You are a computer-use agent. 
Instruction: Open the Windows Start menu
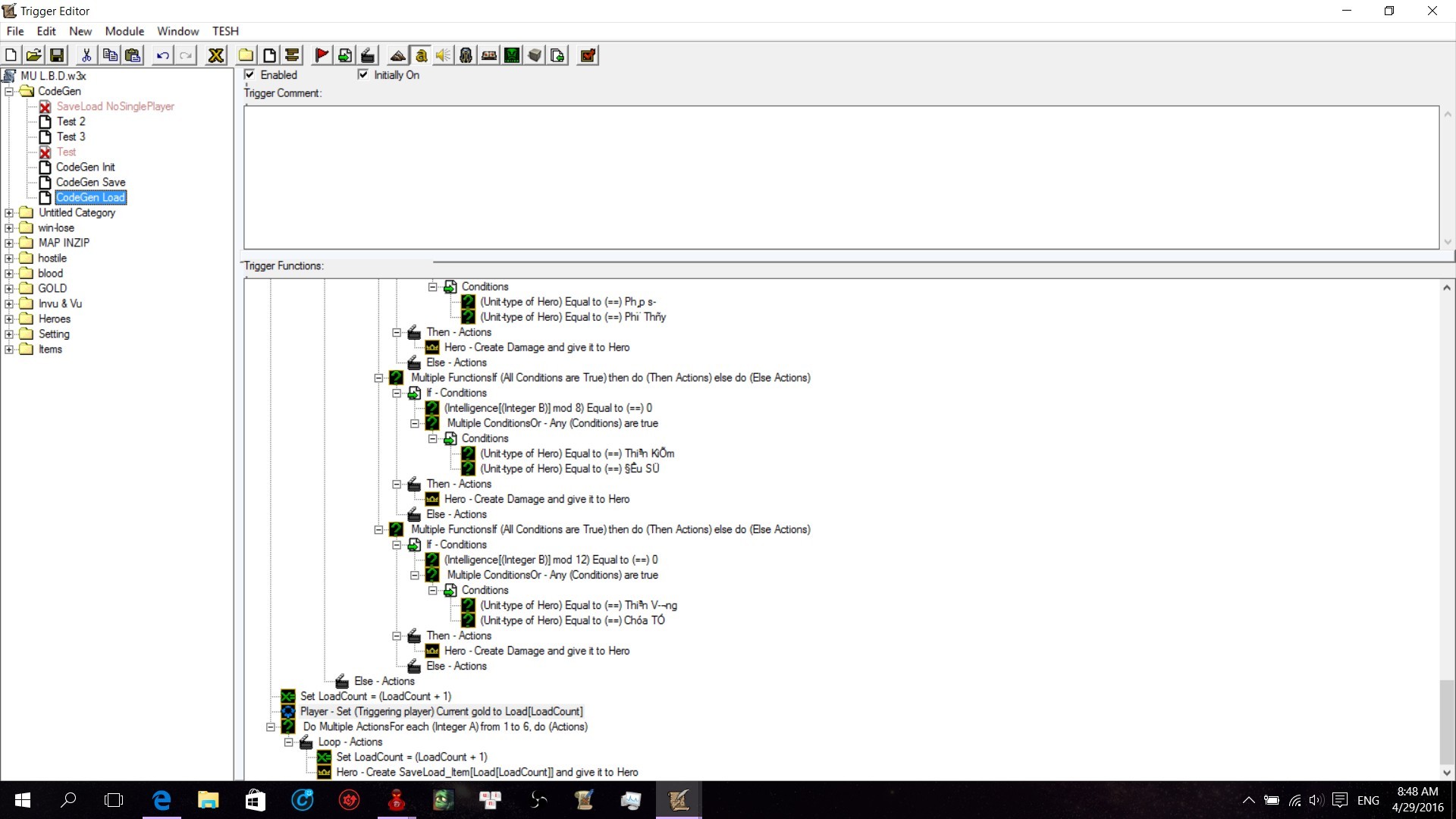[23, 800]
